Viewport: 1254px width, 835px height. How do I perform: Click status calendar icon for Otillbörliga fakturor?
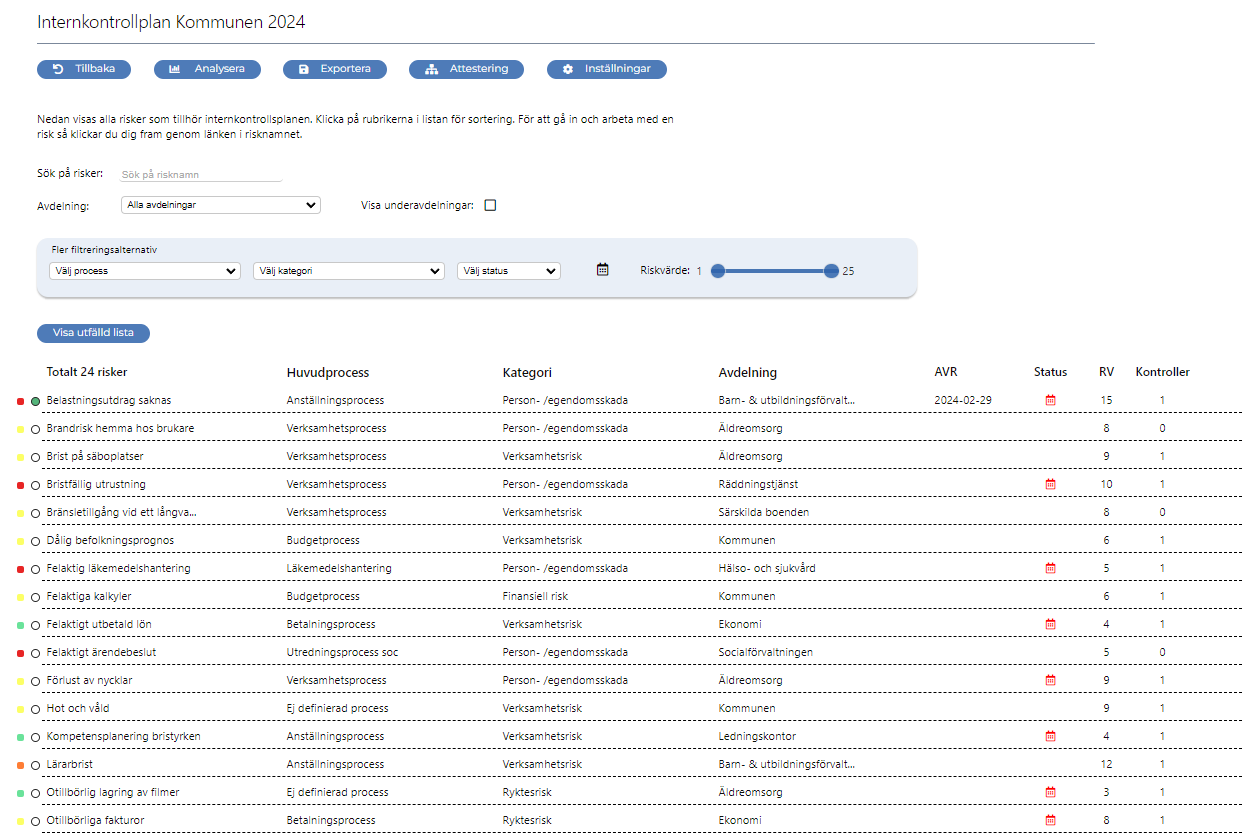click(x=1050, y=820)
